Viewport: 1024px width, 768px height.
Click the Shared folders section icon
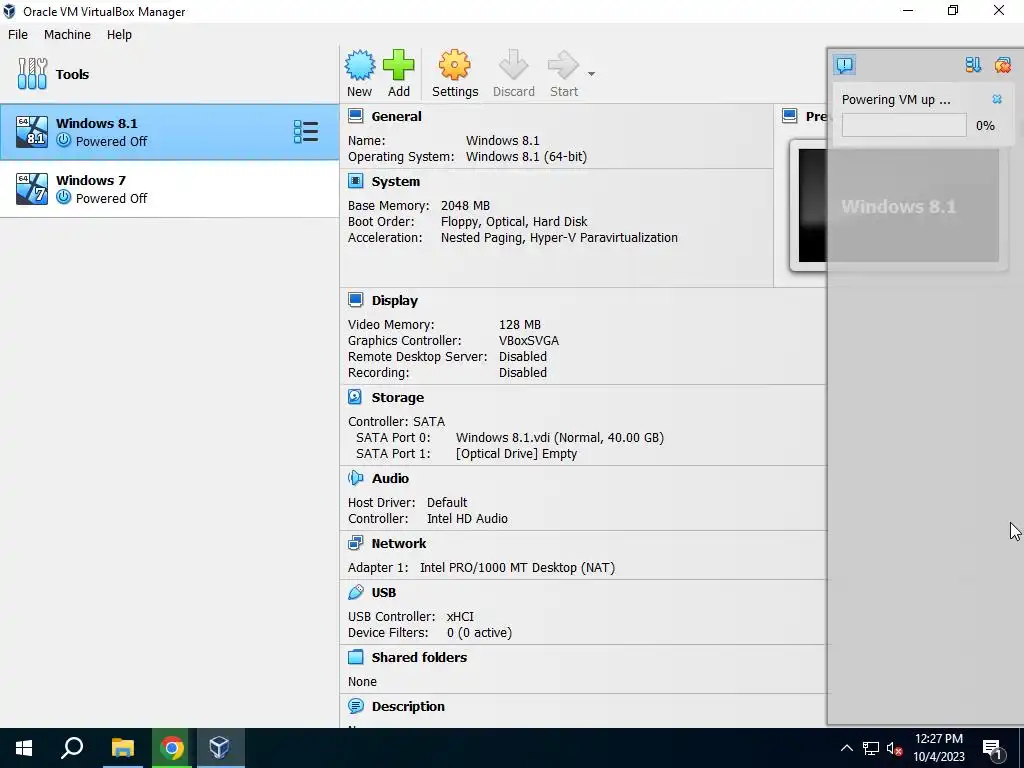click(355, 656)
